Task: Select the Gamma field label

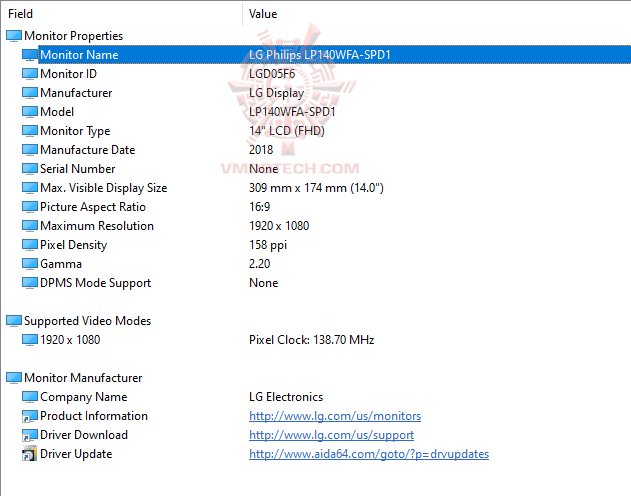Action: (x=61, y=264)
